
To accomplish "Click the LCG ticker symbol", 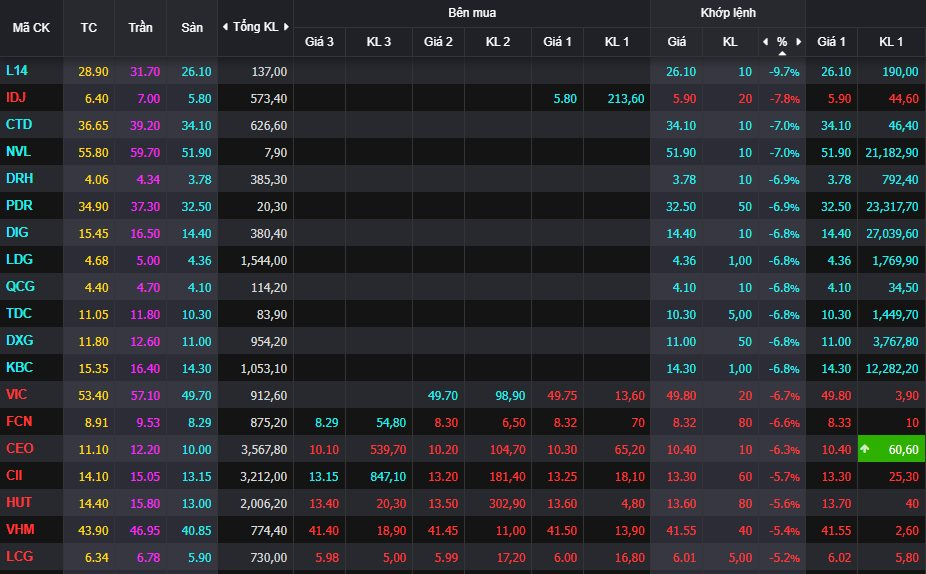I will [x=18, y=557].
